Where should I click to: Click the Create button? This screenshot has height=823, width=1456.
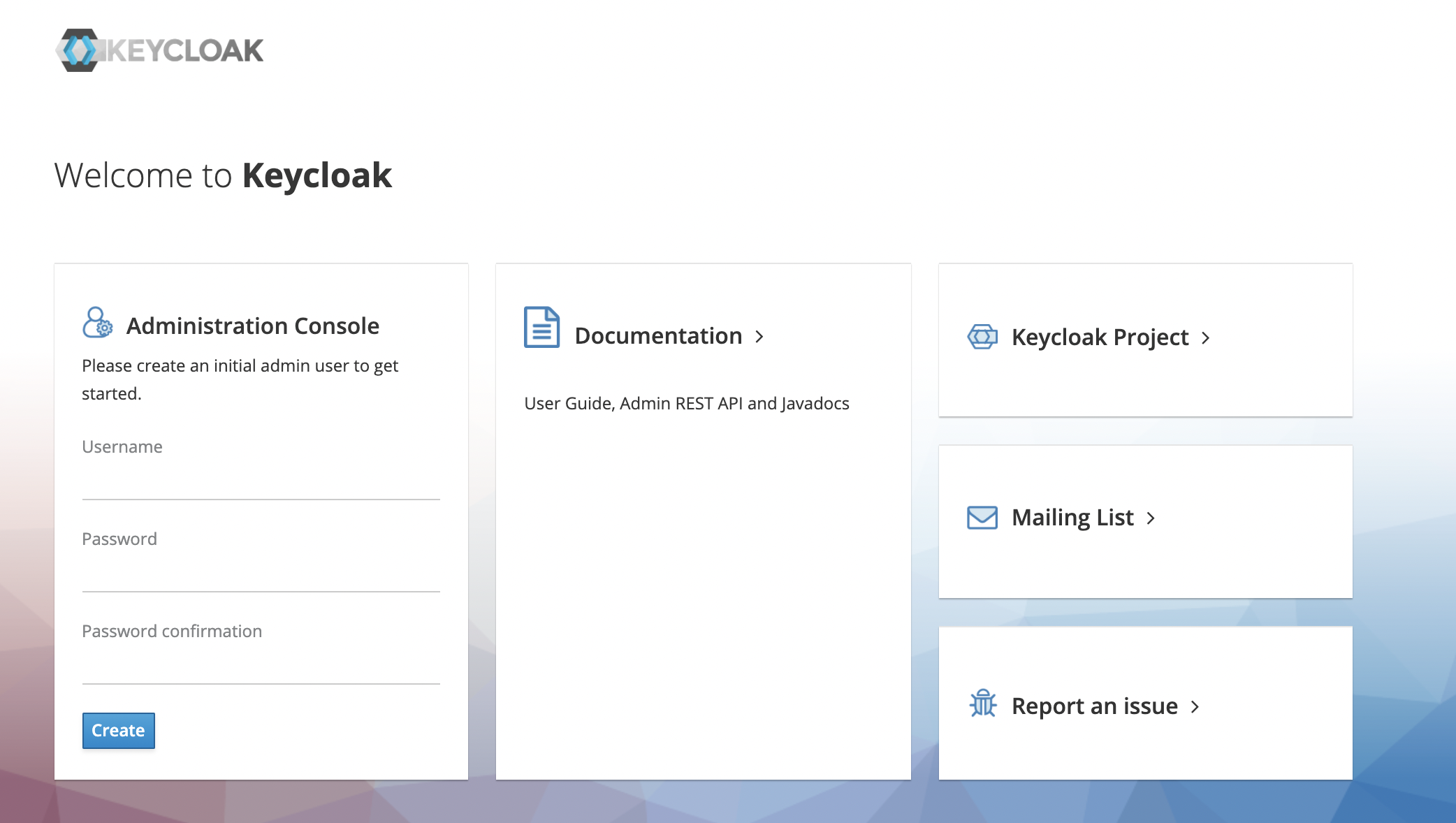(x=119, y=731)
